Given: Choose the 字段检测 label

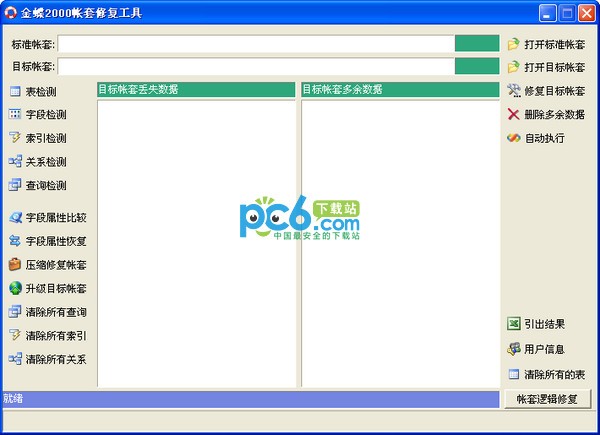Looking at the screenshot, I should 46,115.
